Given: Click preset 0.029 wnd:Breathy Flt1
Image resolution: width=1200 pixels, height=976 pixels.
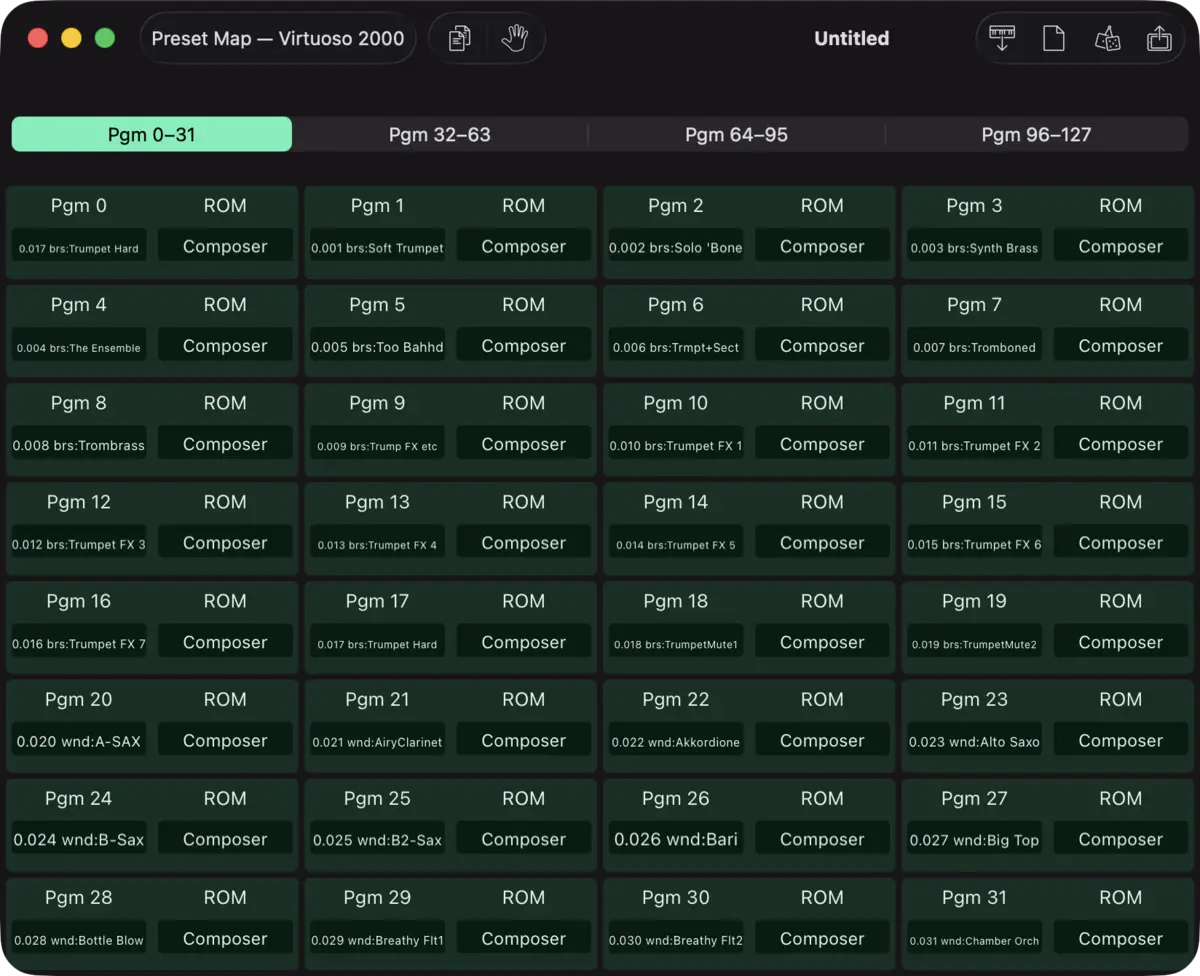Looking at the screenshot, I should (x=377, y=939).
